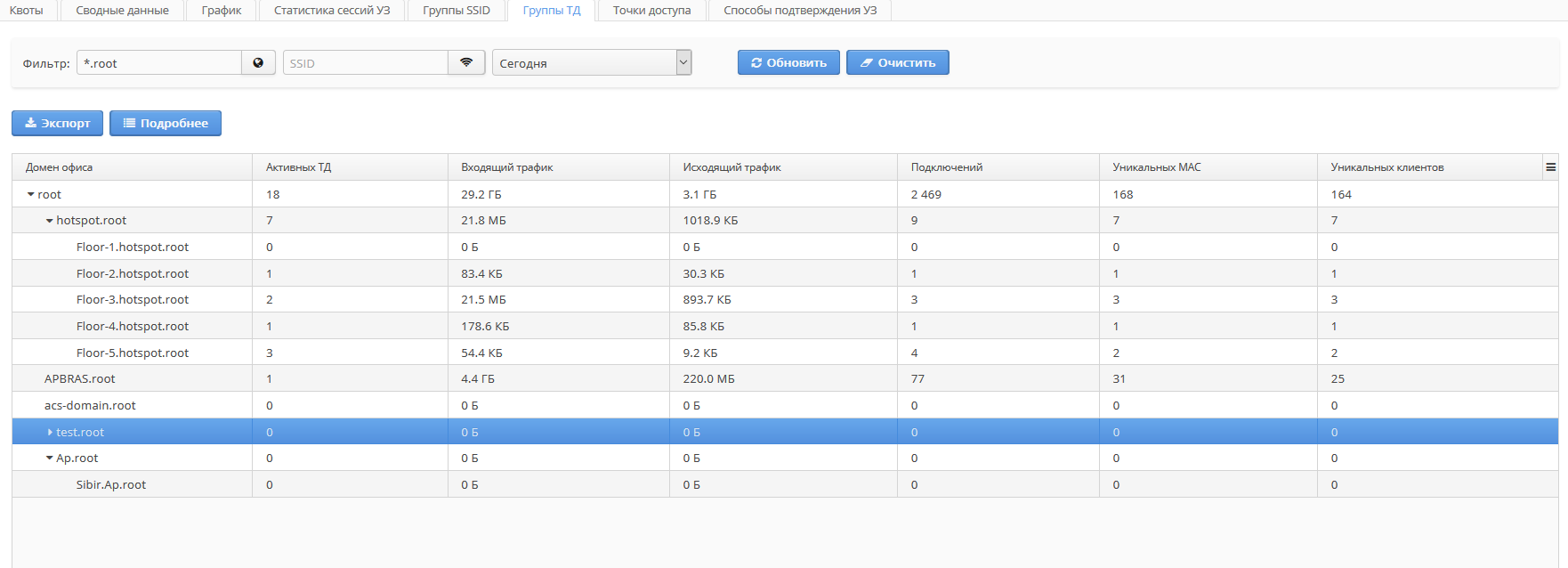The height and width of the screenshot is (568, 1568).
Task: Click APBRAS unique MAC value 31
Action: point(1119,378)
